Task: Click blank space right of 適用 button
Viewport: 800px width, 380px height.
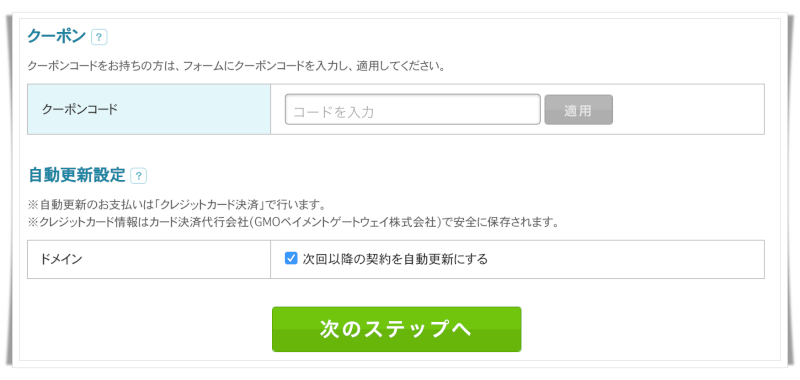Action: (x=688, y=110)
